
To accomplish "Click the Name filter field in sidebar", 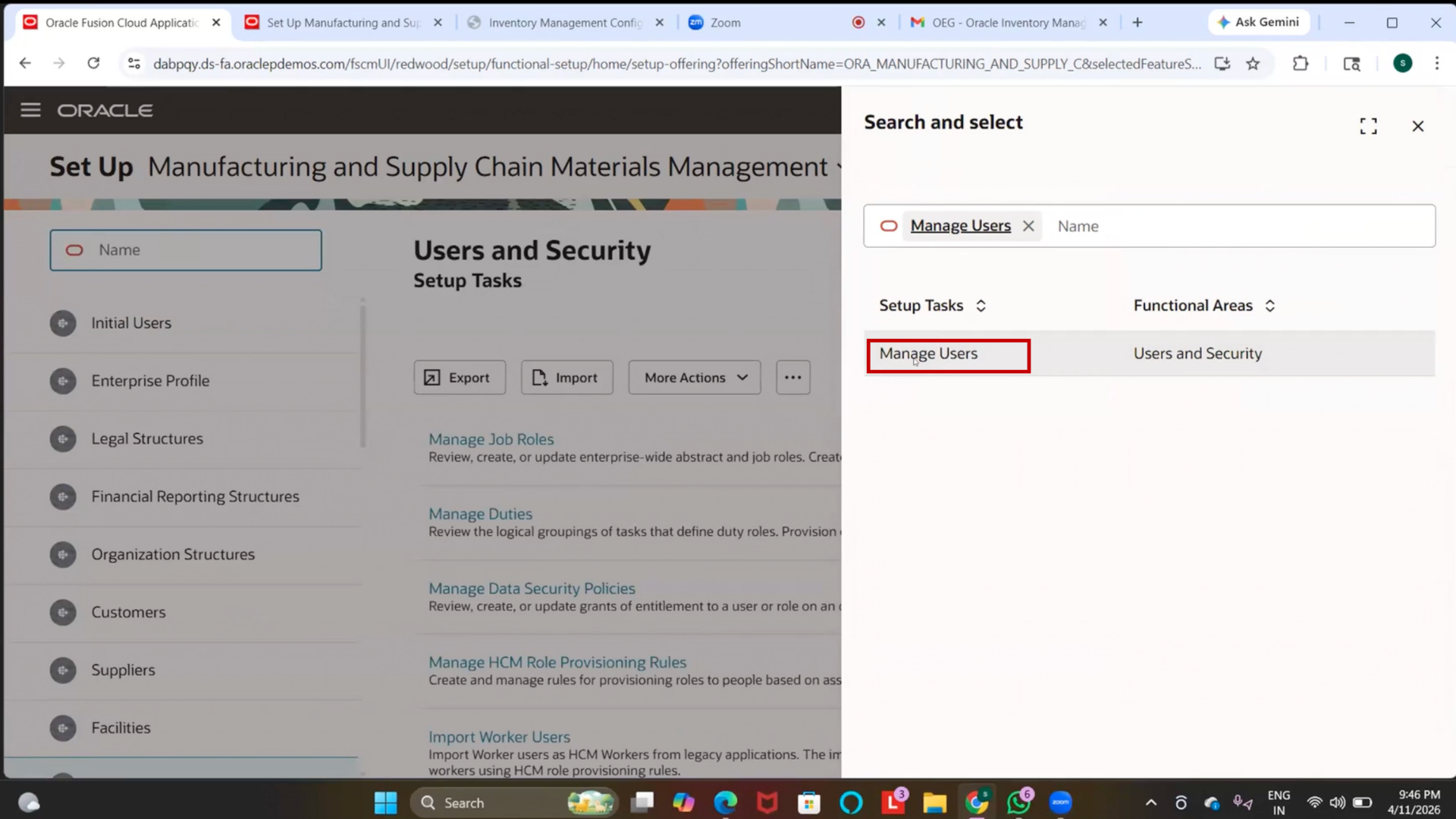I will pos(186,250).
